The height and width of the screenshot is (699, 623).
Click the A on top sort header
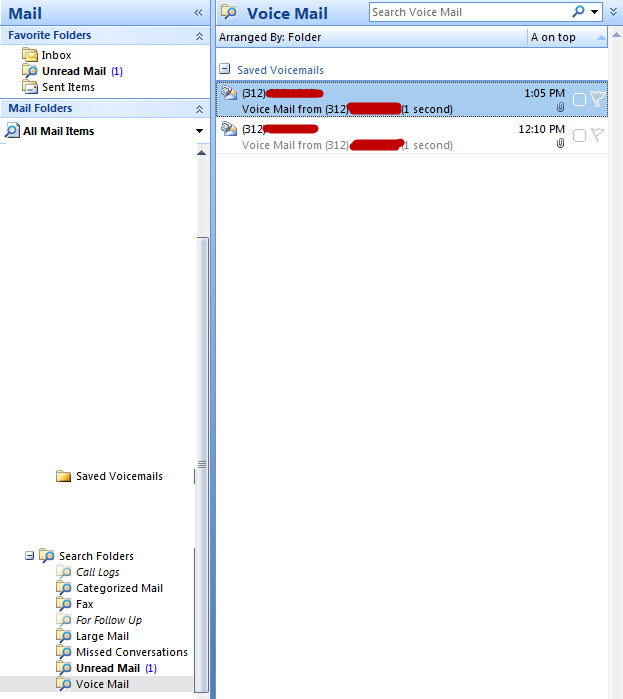click(553, 37)
